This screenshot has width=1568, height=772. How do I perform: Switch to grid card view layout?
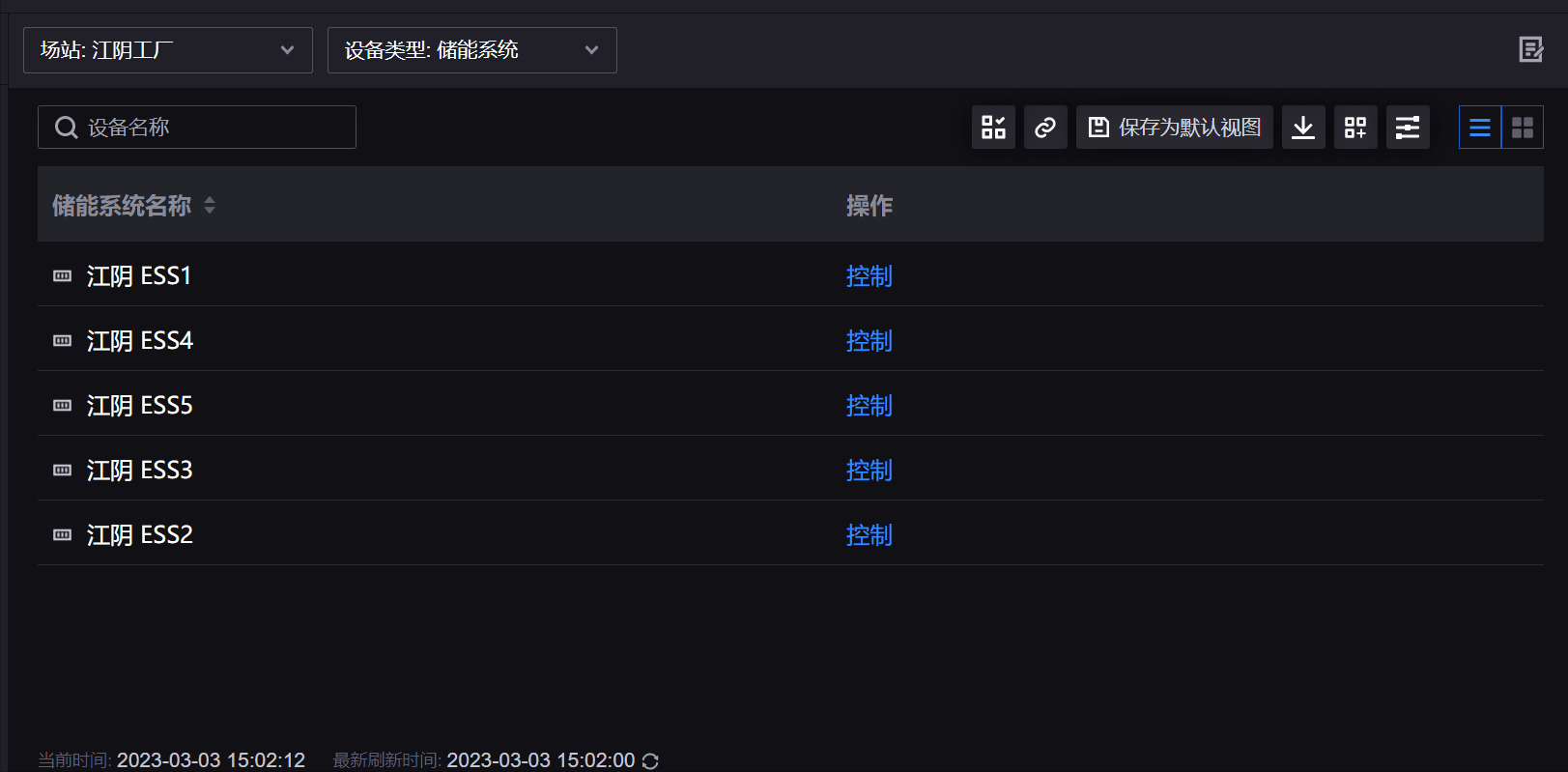pos(1523,128)
